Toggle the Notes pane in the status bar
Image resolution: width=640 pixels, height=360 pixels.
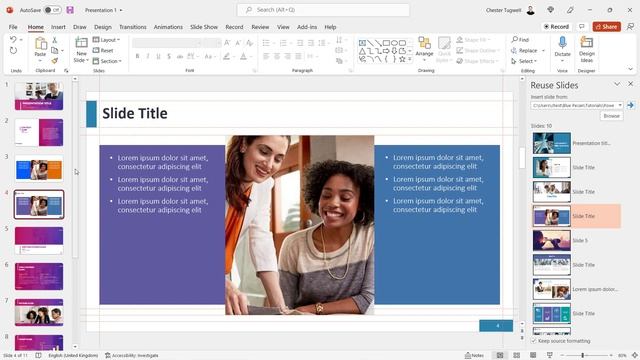coord(474,356)
